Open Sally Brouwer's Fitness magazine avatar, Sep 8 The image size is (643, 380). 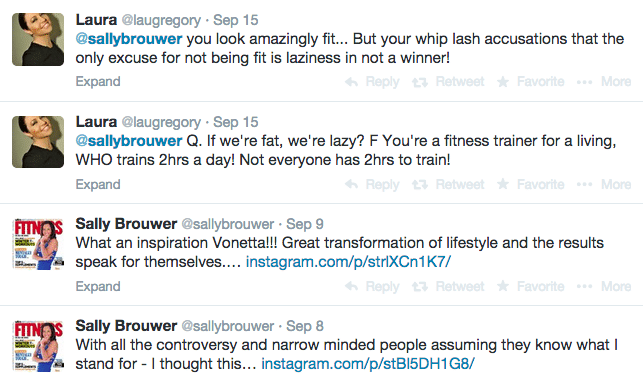click(x=38, y=346)
